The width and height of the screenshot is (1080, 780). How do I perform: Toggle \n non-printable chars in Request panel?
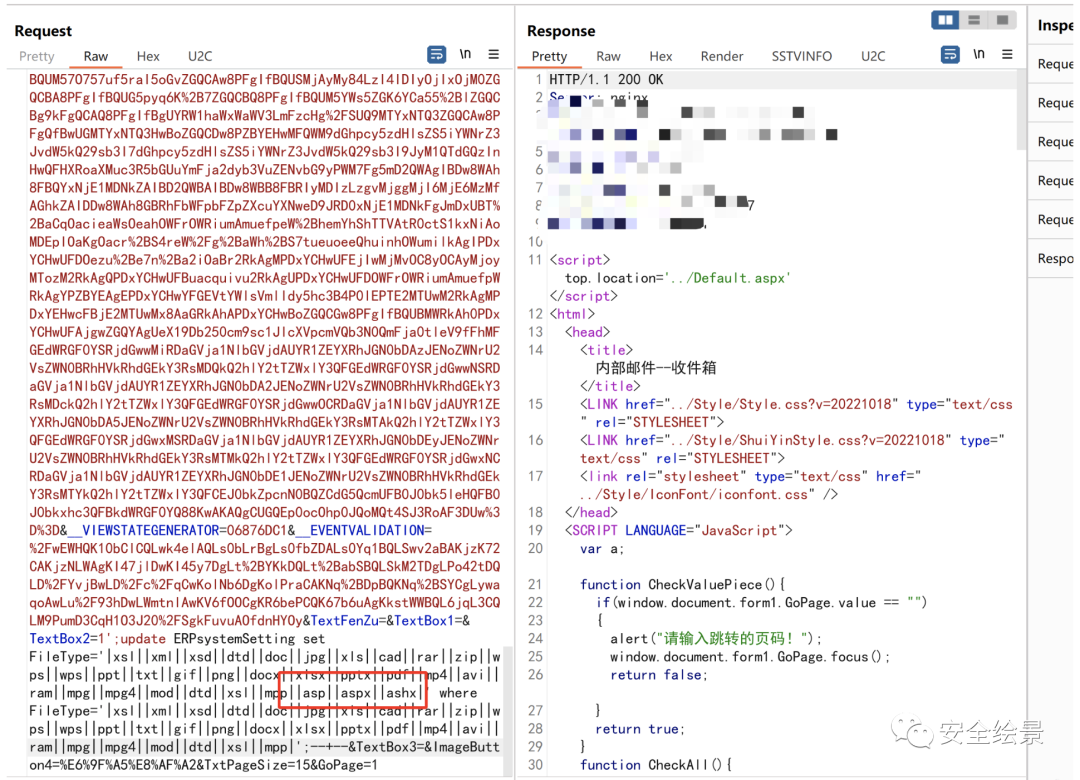[466, 54]
